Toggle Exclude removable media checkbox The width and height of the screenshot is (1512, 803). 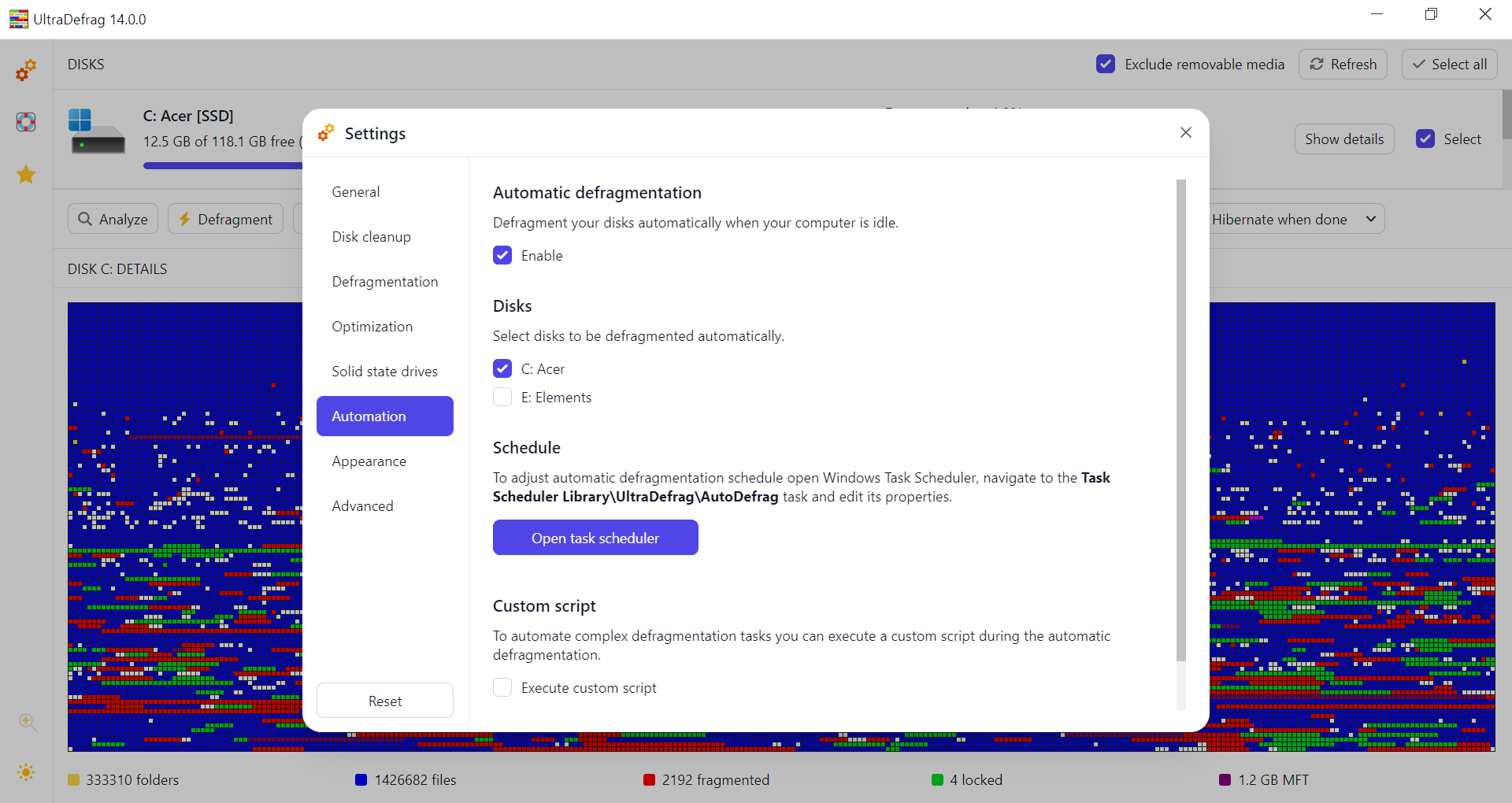point(1106,64)
